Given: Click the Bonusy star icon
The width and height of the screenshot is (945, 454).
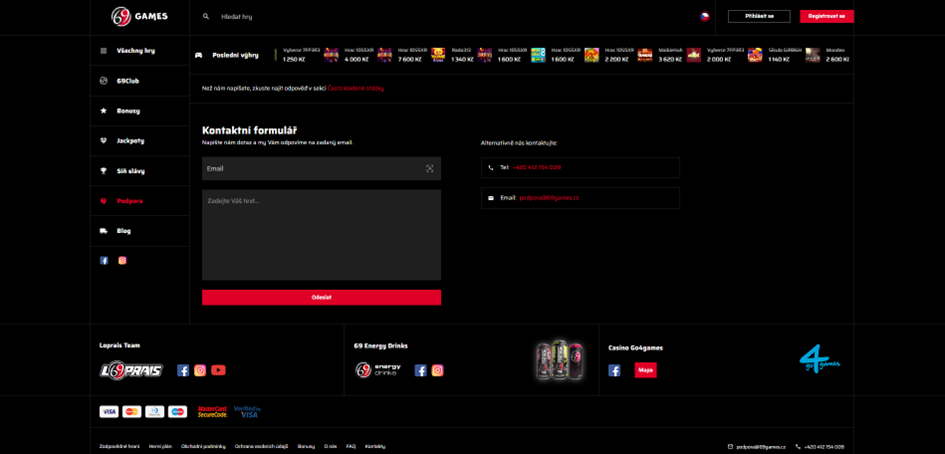Looking at the screenshot, I should pyautogui.click(x=104, y=111).
